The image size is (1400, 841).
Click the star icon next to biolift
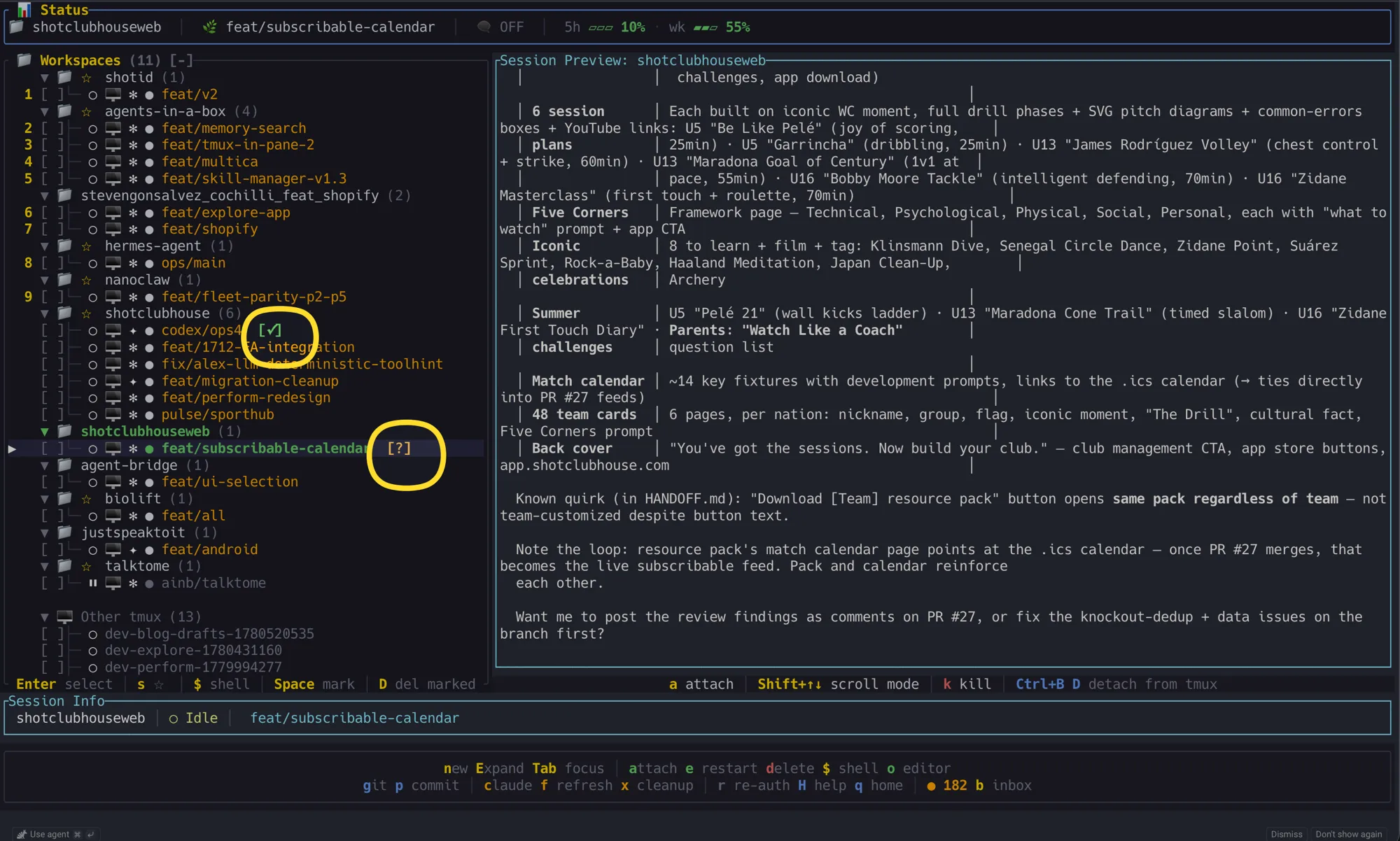click(x=87, y=499)
